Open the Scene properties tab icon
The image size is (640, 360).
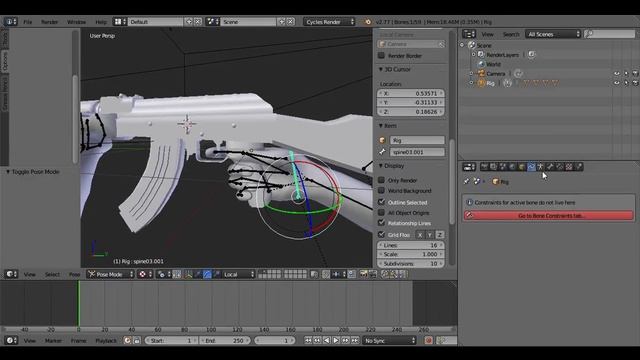click(502, 167)
